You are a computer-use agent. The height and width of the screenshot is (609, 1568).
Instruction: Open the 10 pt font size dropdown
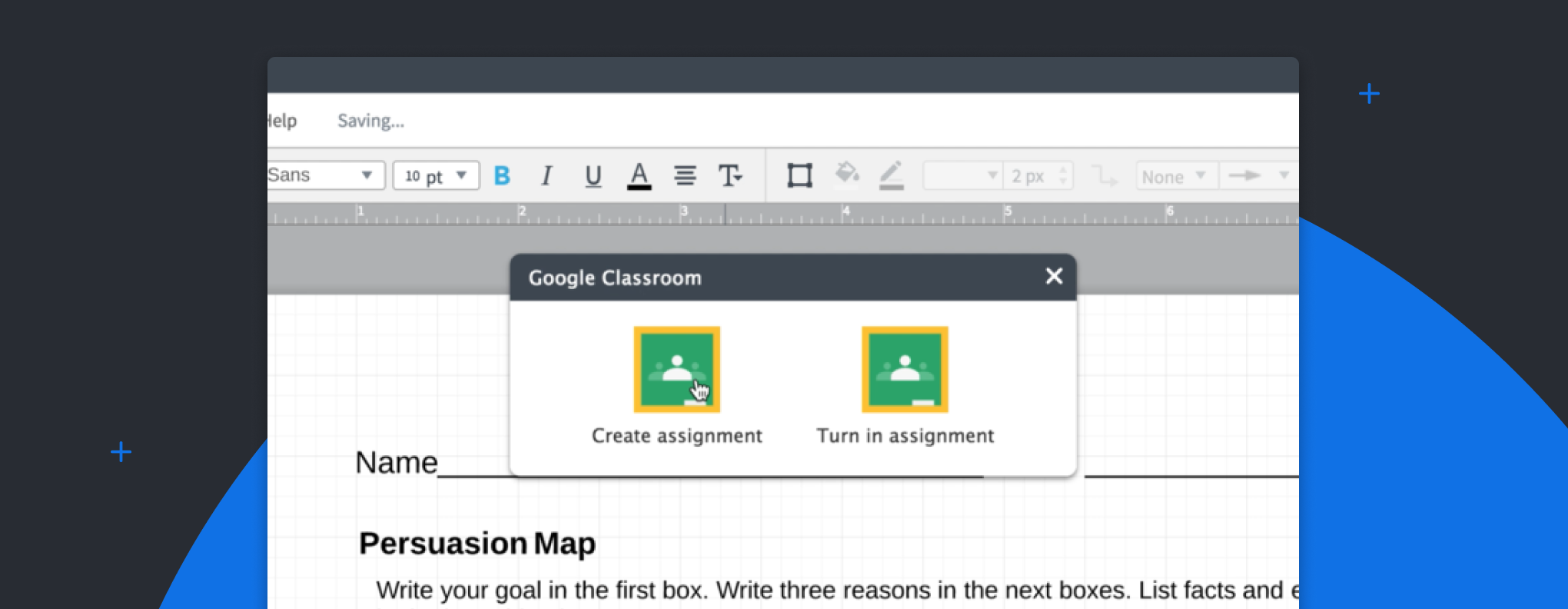436,176
